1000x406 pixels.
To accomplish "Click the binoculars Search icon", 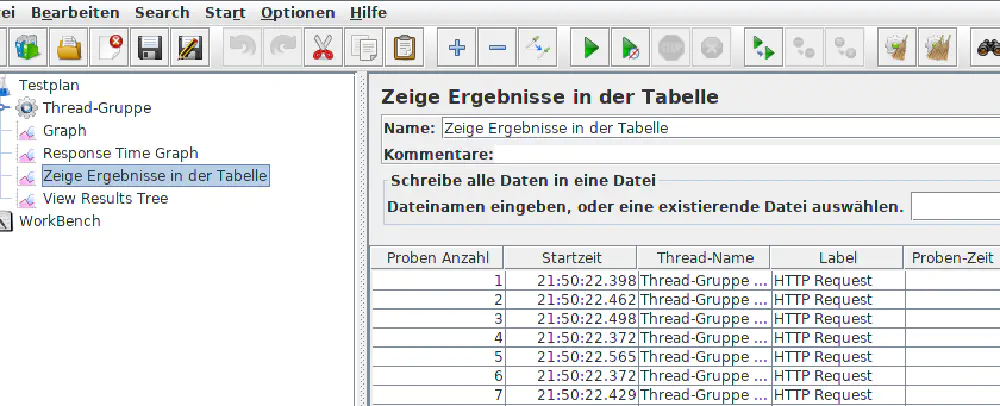I will point(986,47).
